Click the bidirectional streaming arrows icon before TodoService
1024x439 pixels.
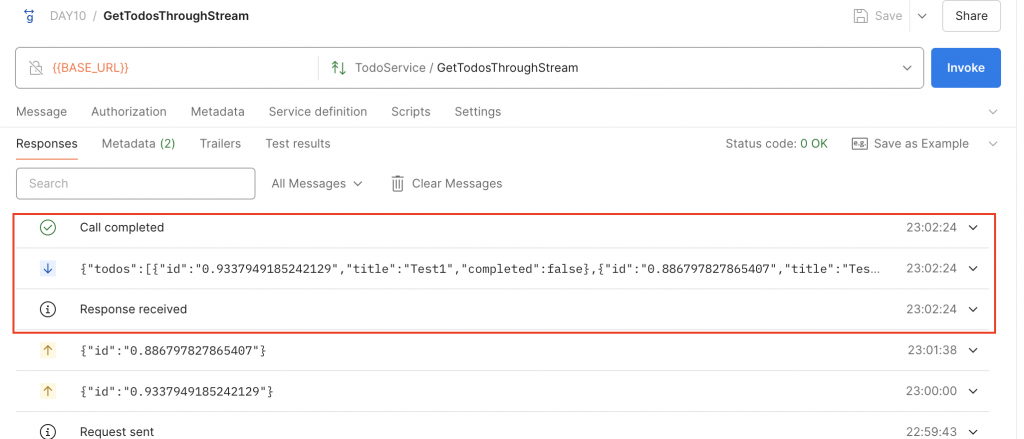pos(338,67)
